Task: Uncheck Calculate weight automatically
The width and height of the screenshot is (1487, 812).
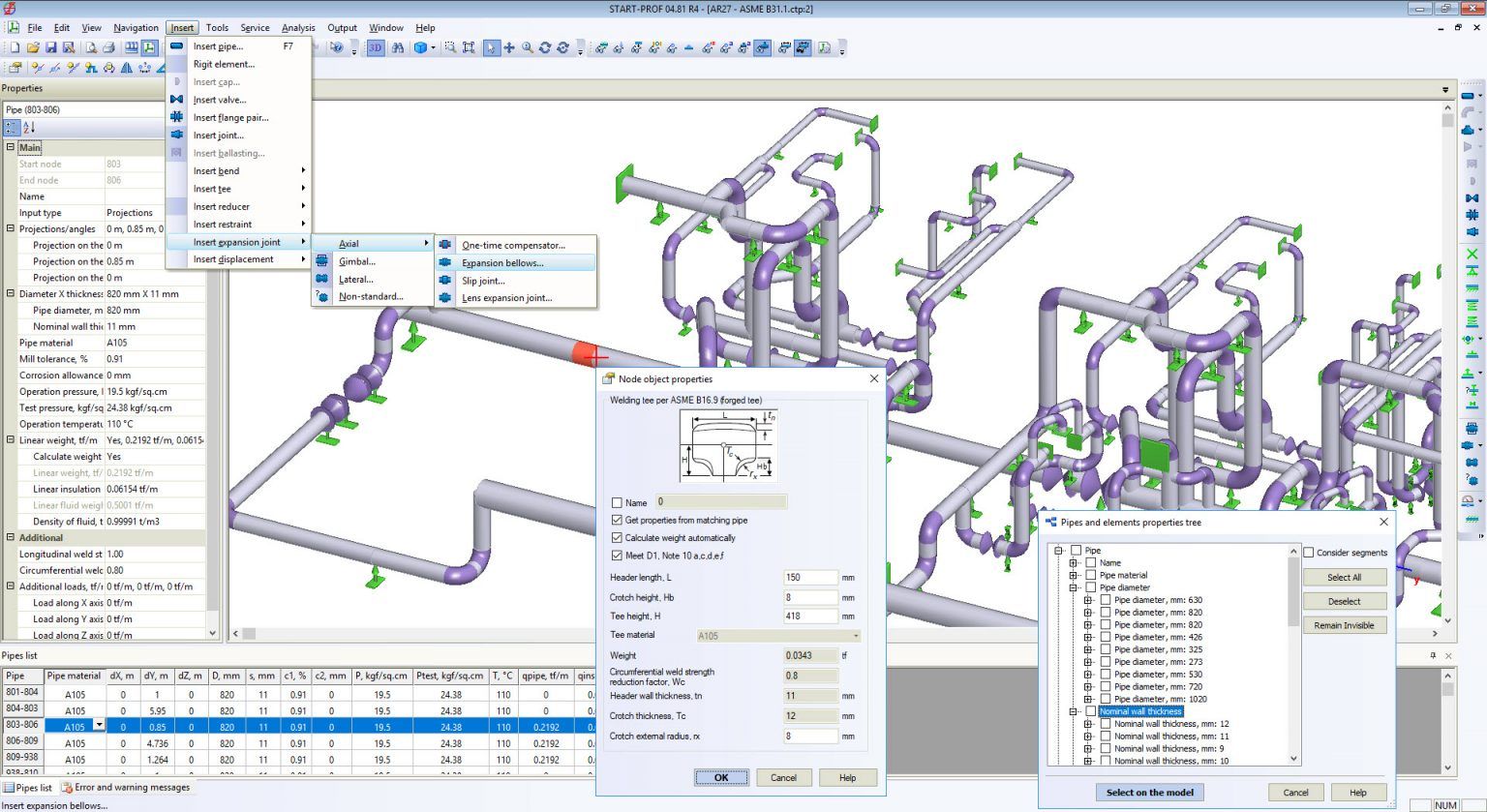Action: (618, 538)
